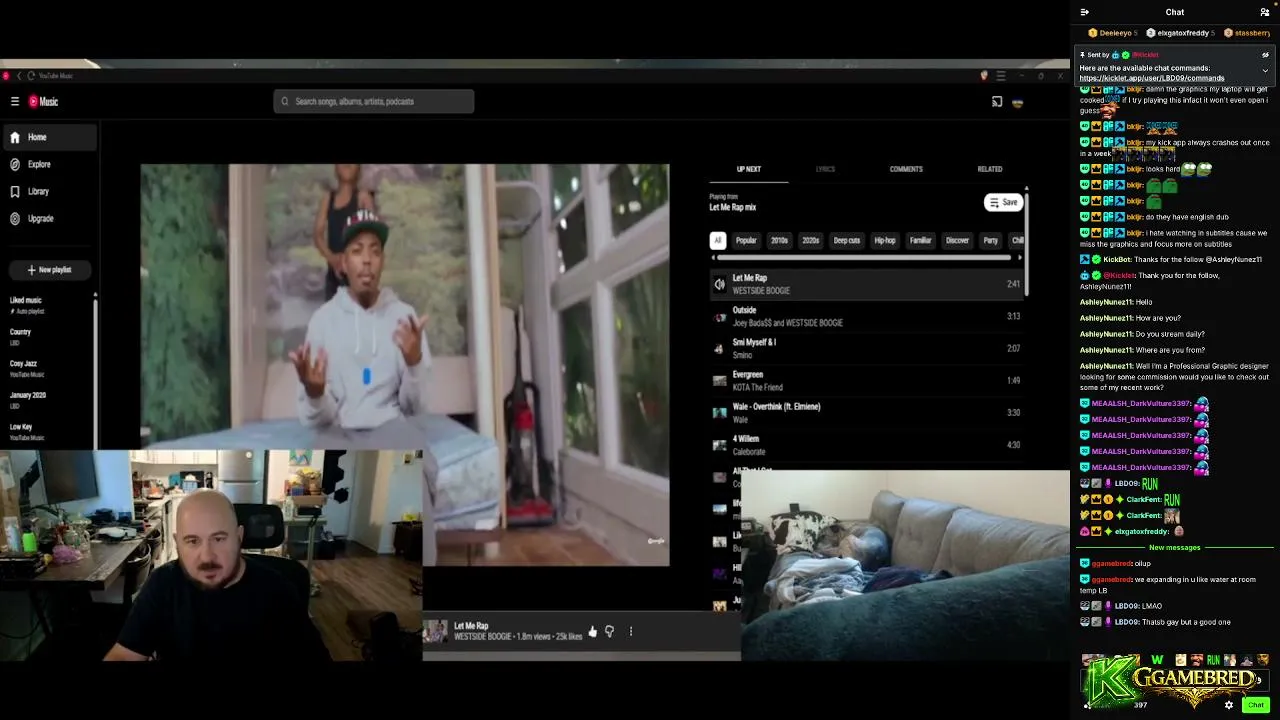Open the more options menu for Let Me Rap
This screenshot has height=720, width=1280.
tap(631, 631)
